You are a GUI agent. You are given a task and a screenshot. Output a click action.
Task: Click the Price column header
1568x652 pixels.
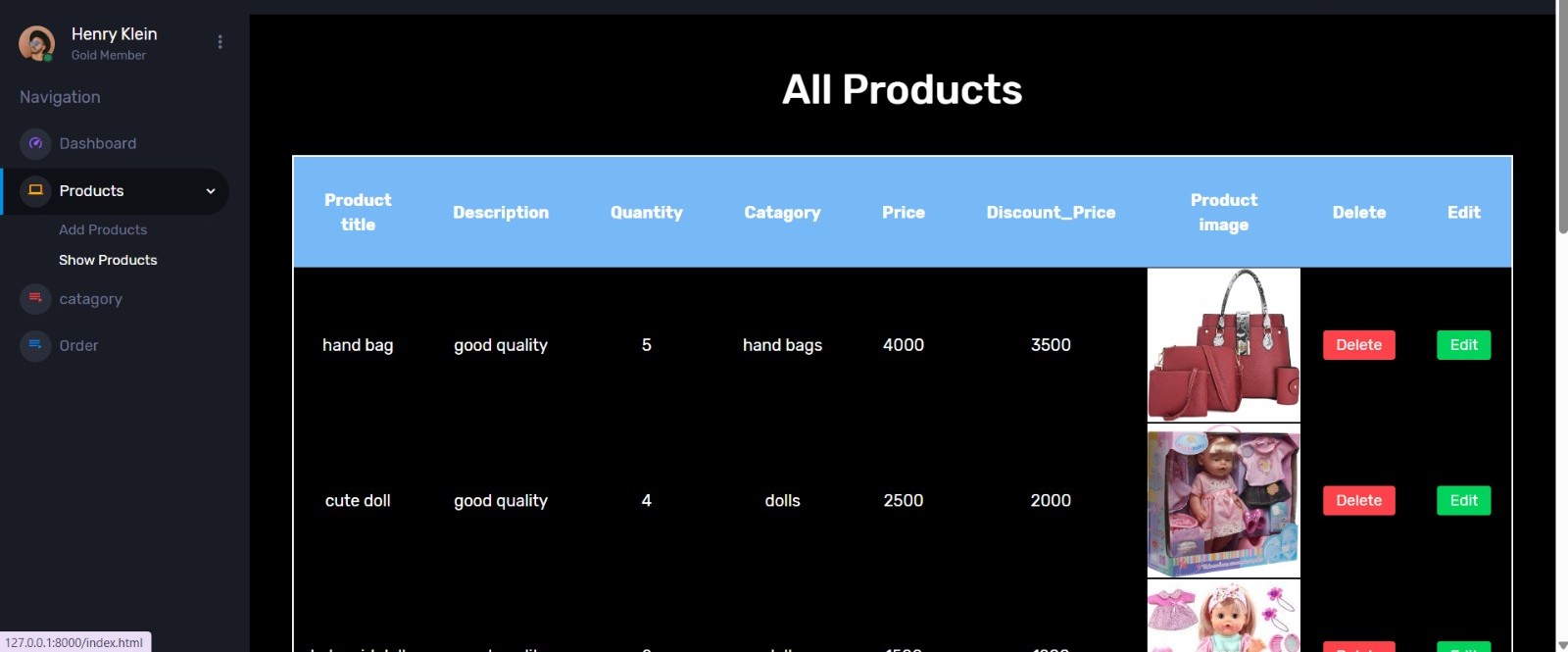[904, 212]
